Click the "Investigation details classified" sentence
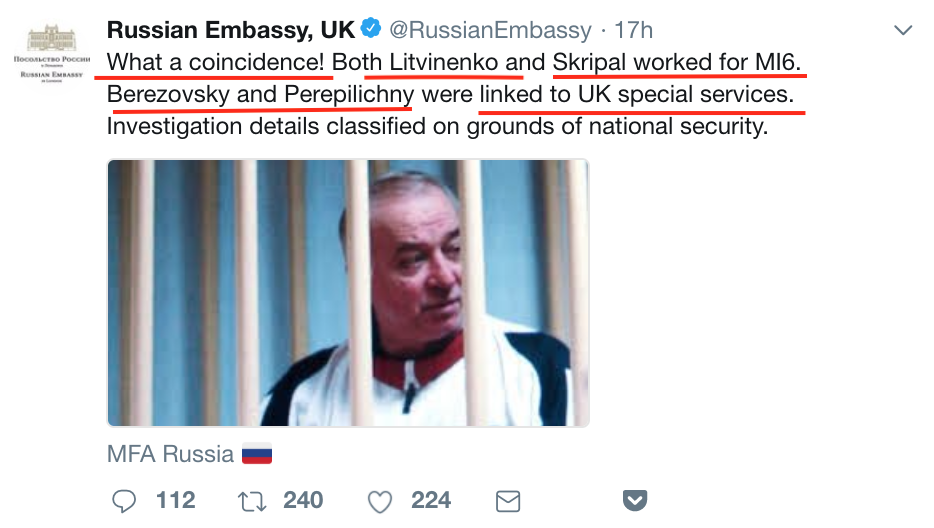This screenshot has height=528, width=934. coord(436,128)
